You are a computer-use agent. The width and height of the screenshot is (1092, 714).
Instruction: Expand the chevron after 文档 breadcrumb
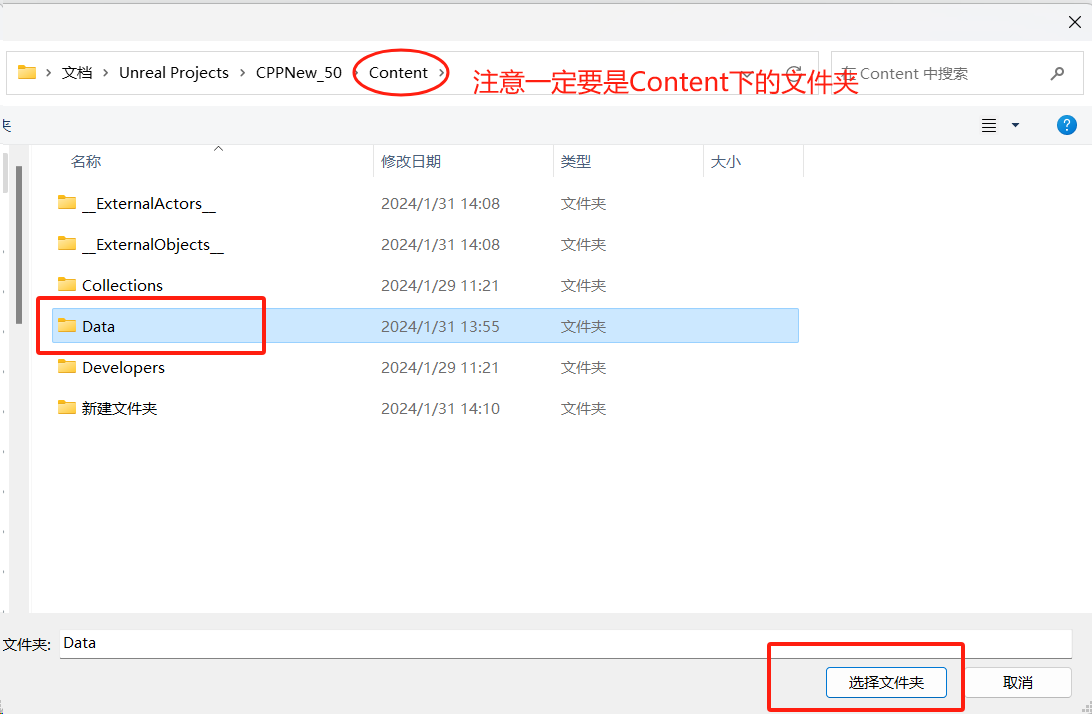(x=105, y=73)
